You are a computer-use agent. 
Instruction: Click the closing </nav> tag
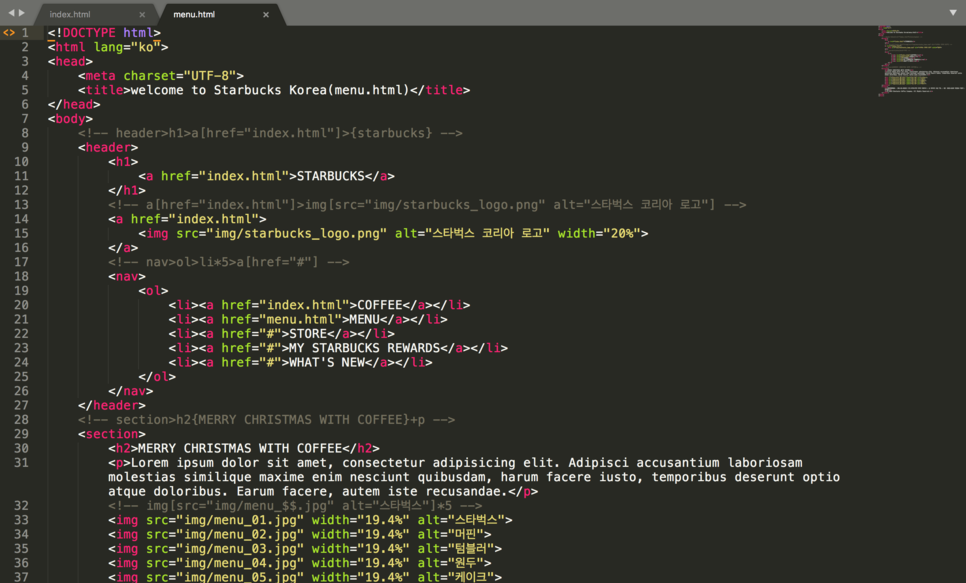131,391
